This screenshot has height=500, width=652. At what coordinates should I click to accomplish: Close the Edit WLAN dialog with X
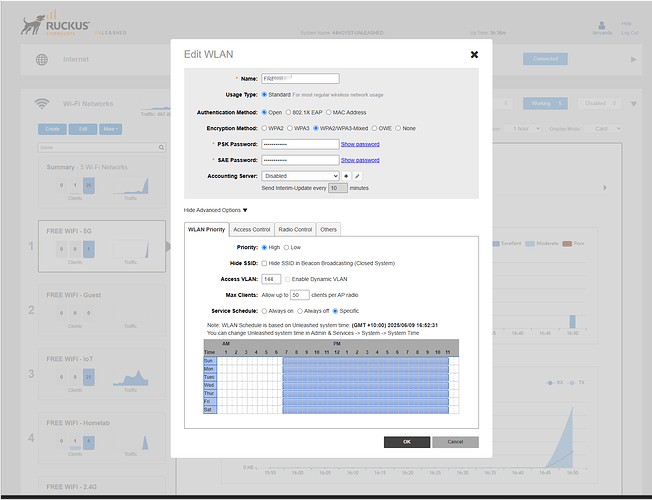(x=473, y=54)
